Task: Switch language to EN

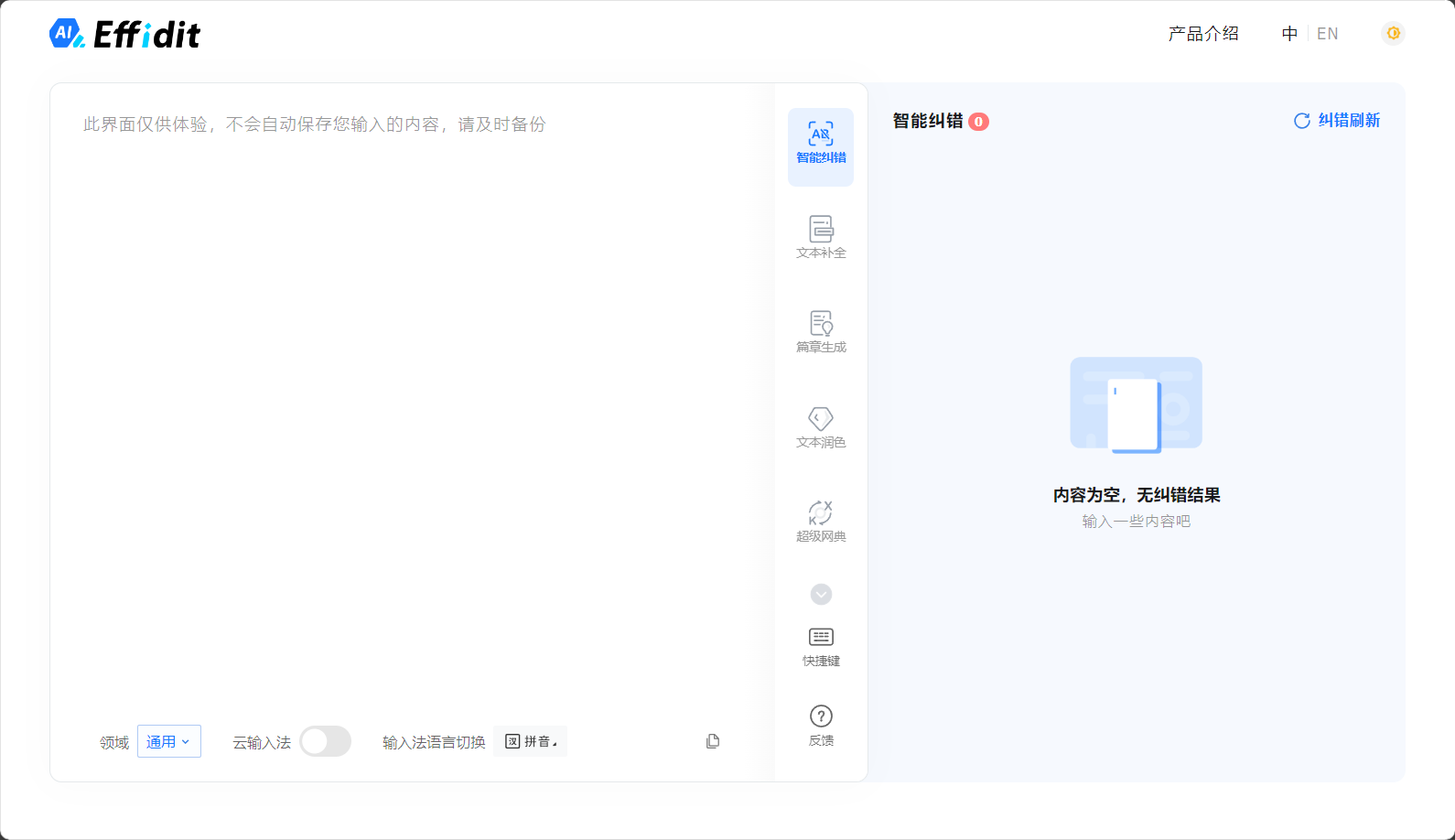Action: pyautogui.click(x=1328, y=34)
